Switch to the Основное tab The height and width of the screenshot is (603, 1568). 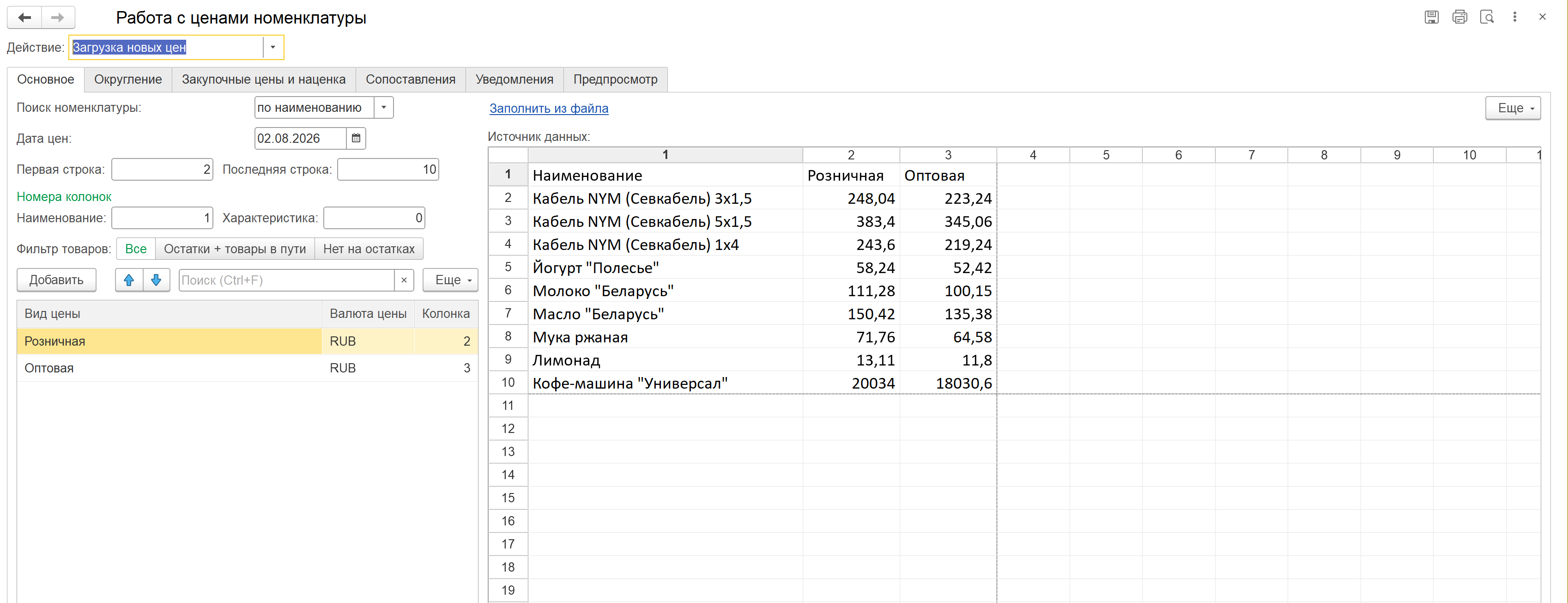(x=46, y=80)
